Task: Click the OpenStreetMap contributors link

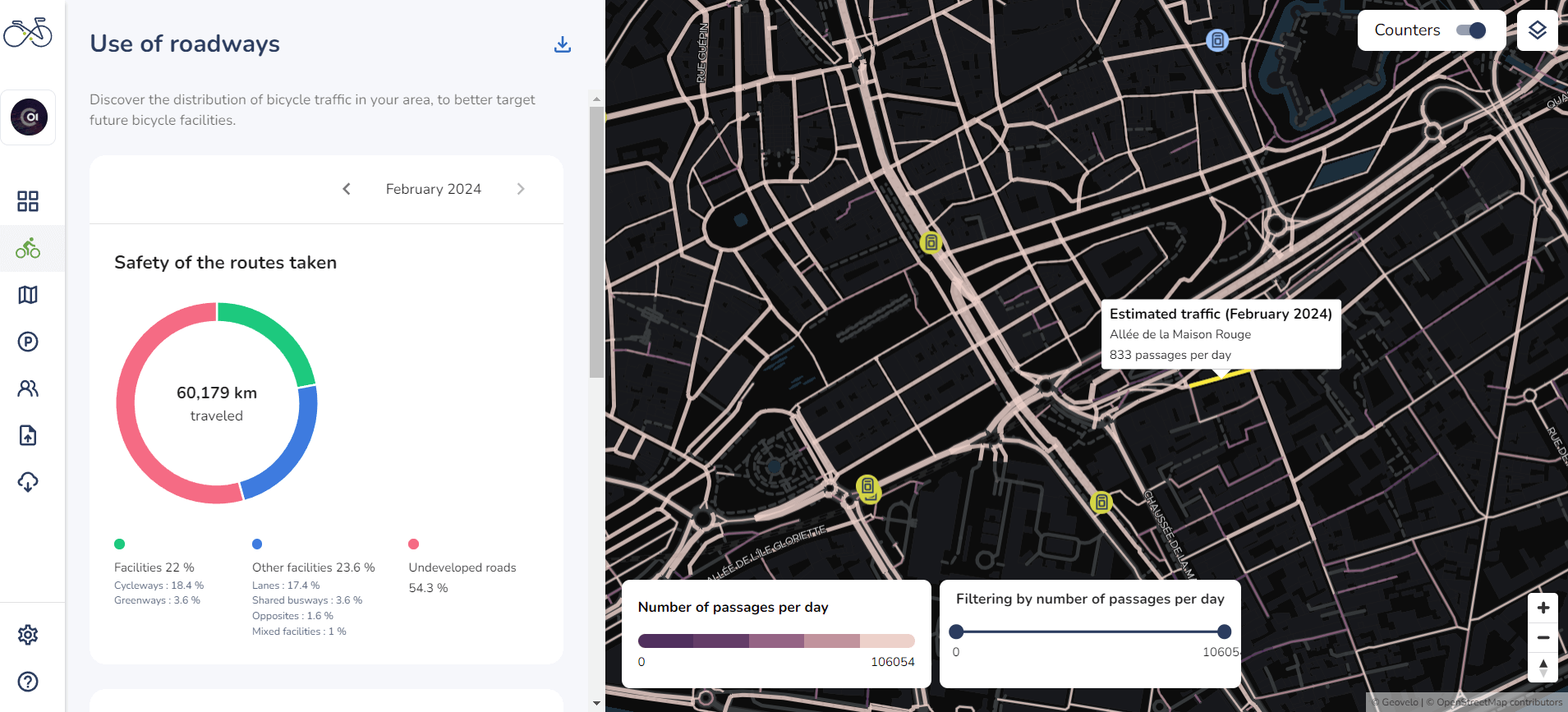Action: click(1498, 702)
